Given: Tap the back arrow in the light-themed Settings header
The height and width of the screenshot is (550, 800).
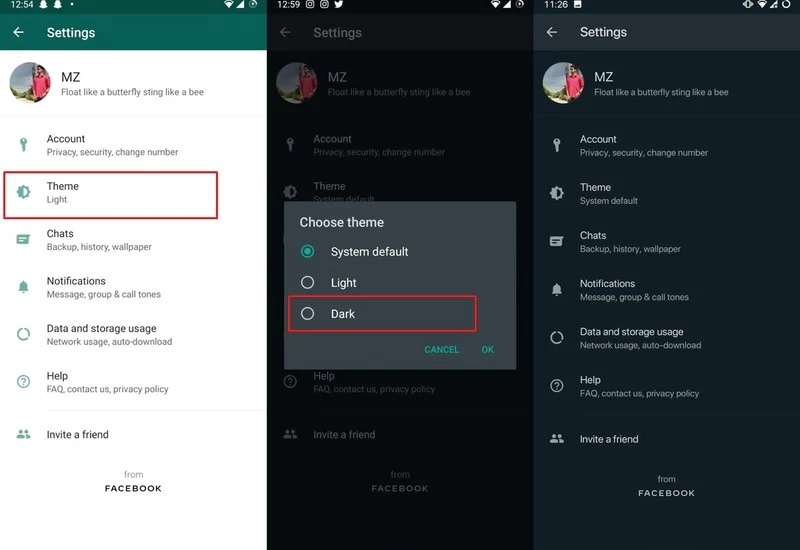Looking at the screenshot, I should (x=18, y=33).
